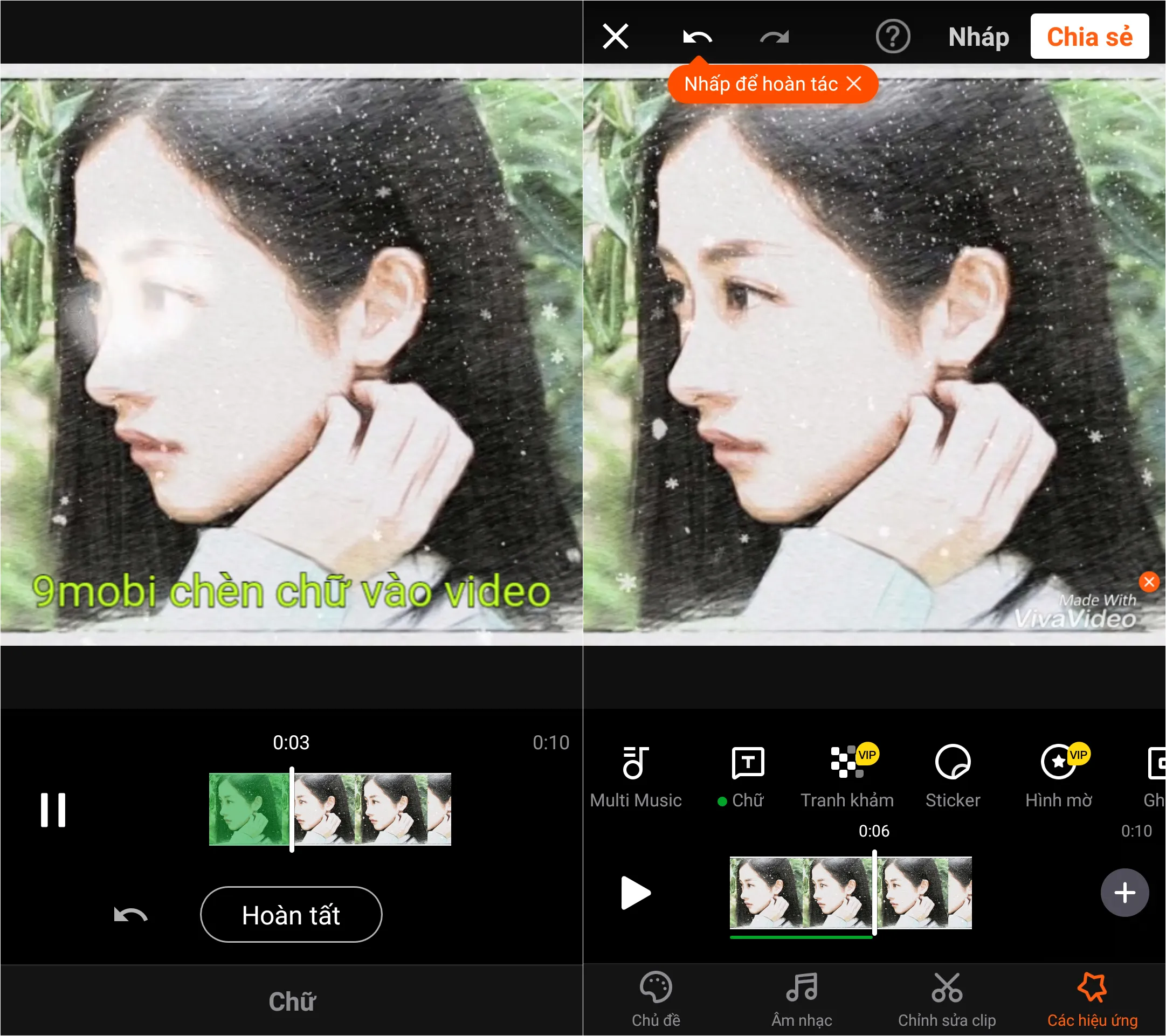This screenshot has height=1036, width=1166.
Task: Switch to the Chủ đề theme tab
Action: (656, 1000)
